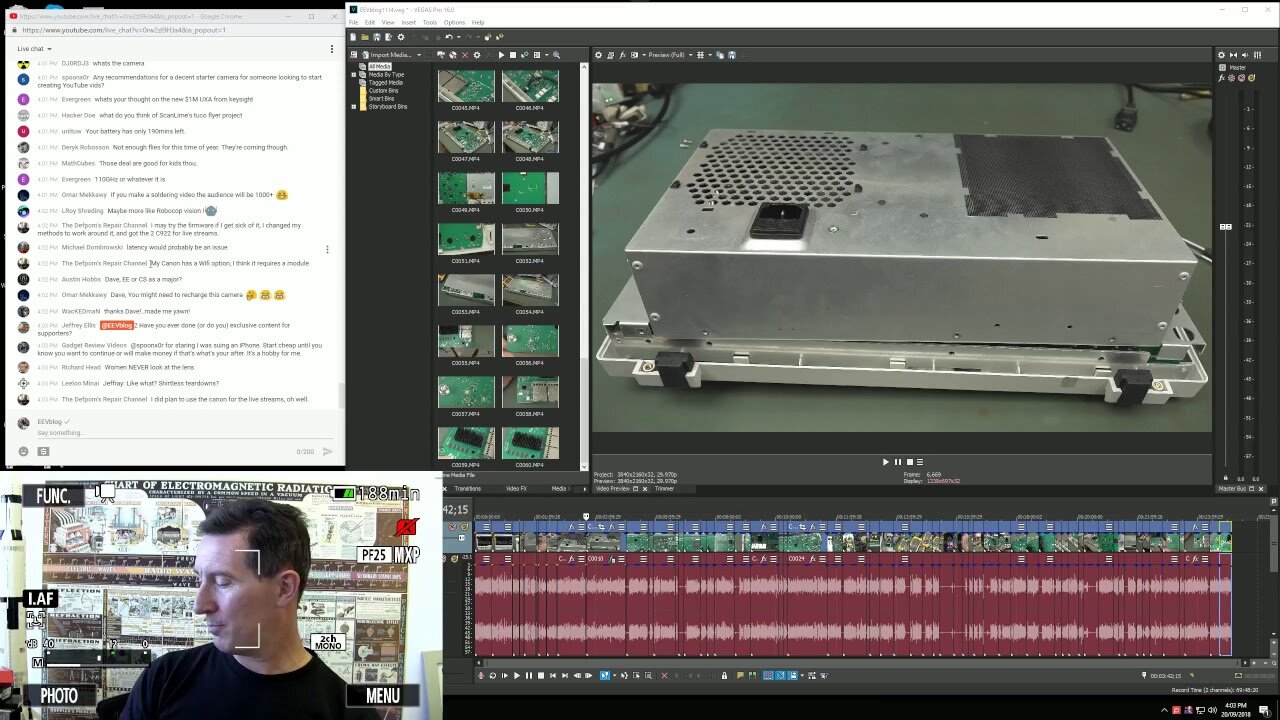
Task: Select the C0045.MP4 media thumbnail
Action: click(x=466, y=86)
